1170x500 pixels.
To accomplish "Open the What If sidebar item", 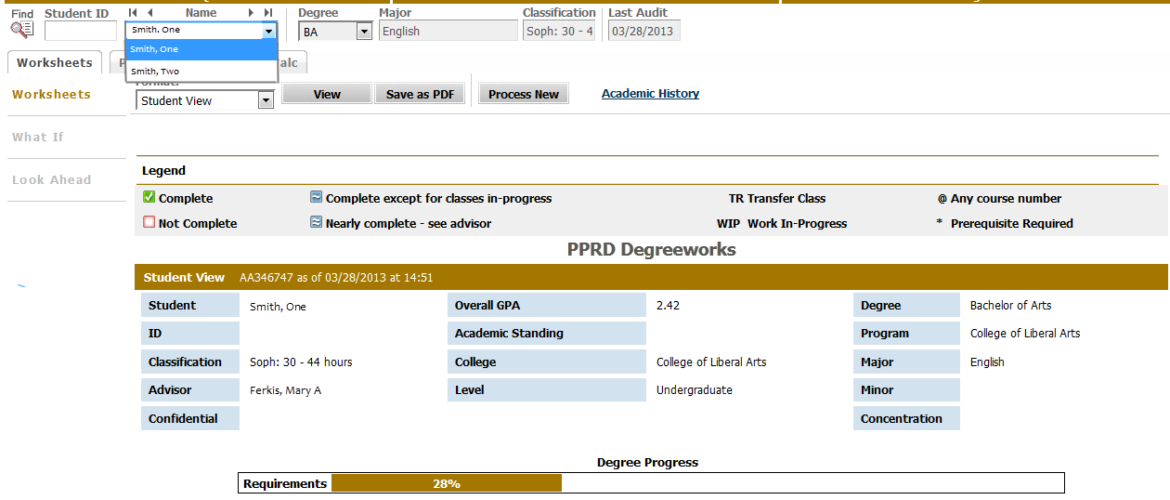I will tap(38, 137).
